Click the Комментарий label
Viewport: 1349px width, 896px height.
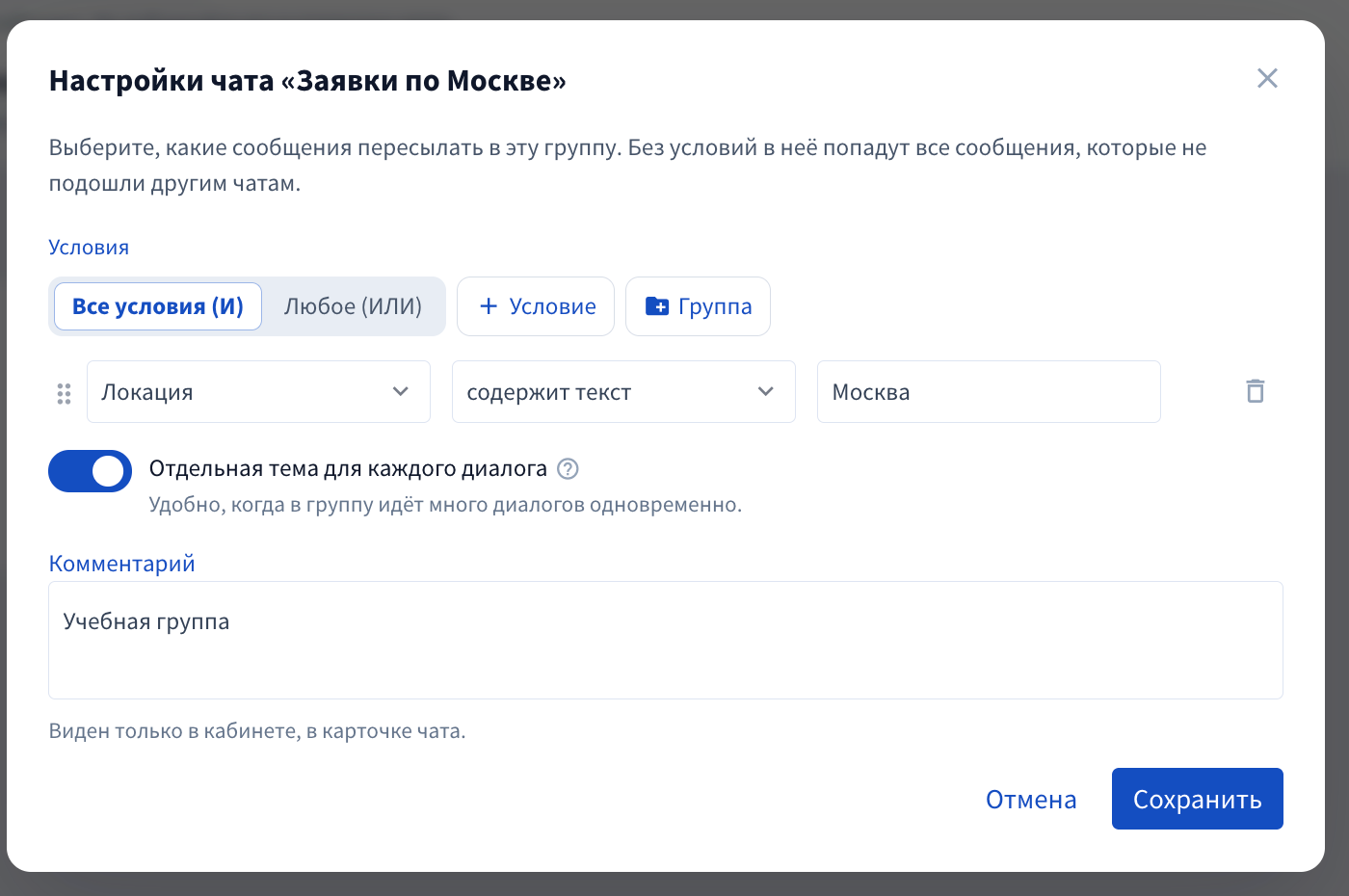tap(122, 564)
